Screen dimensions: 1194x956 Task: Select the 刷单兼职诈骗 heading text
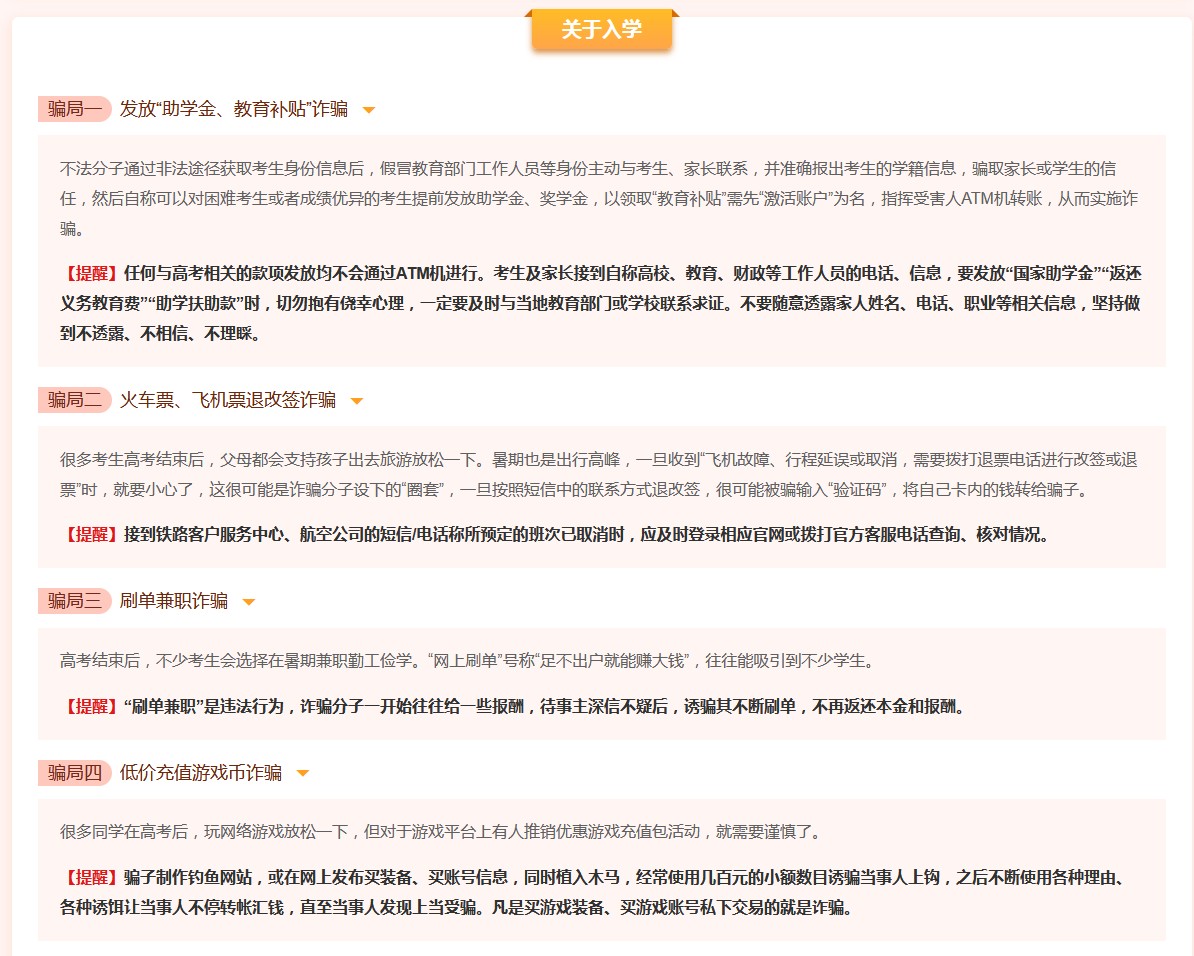[174, 601]
